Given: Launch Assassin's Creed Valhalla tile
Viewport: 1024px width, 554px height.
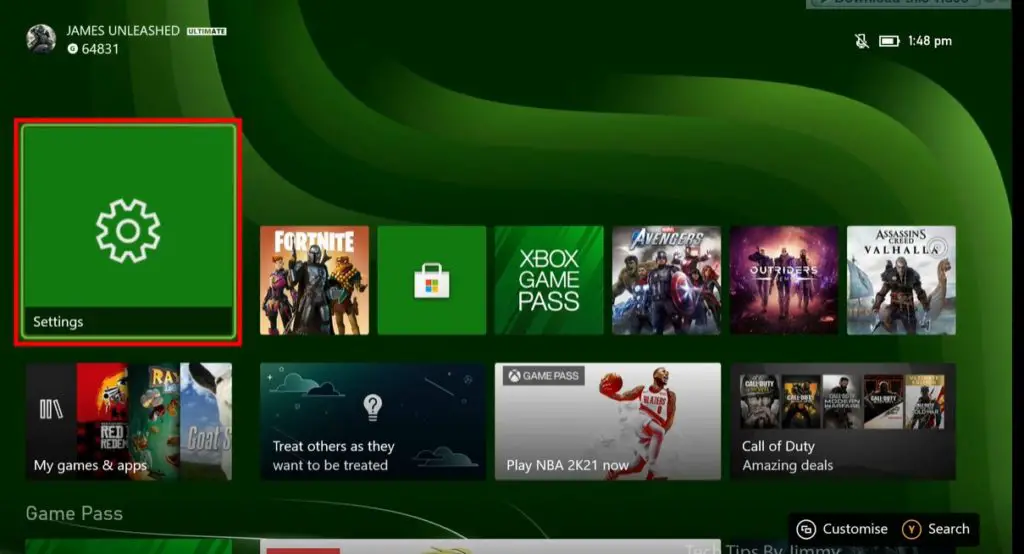Looking at the screenshot, I should [x=901, y=280].
